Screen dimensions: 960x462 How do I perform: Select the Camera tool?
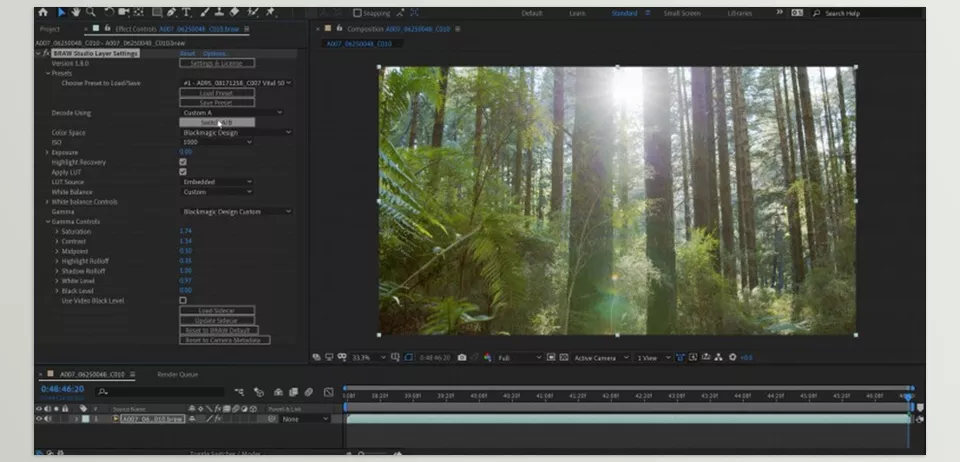click(x=124, y=12)
